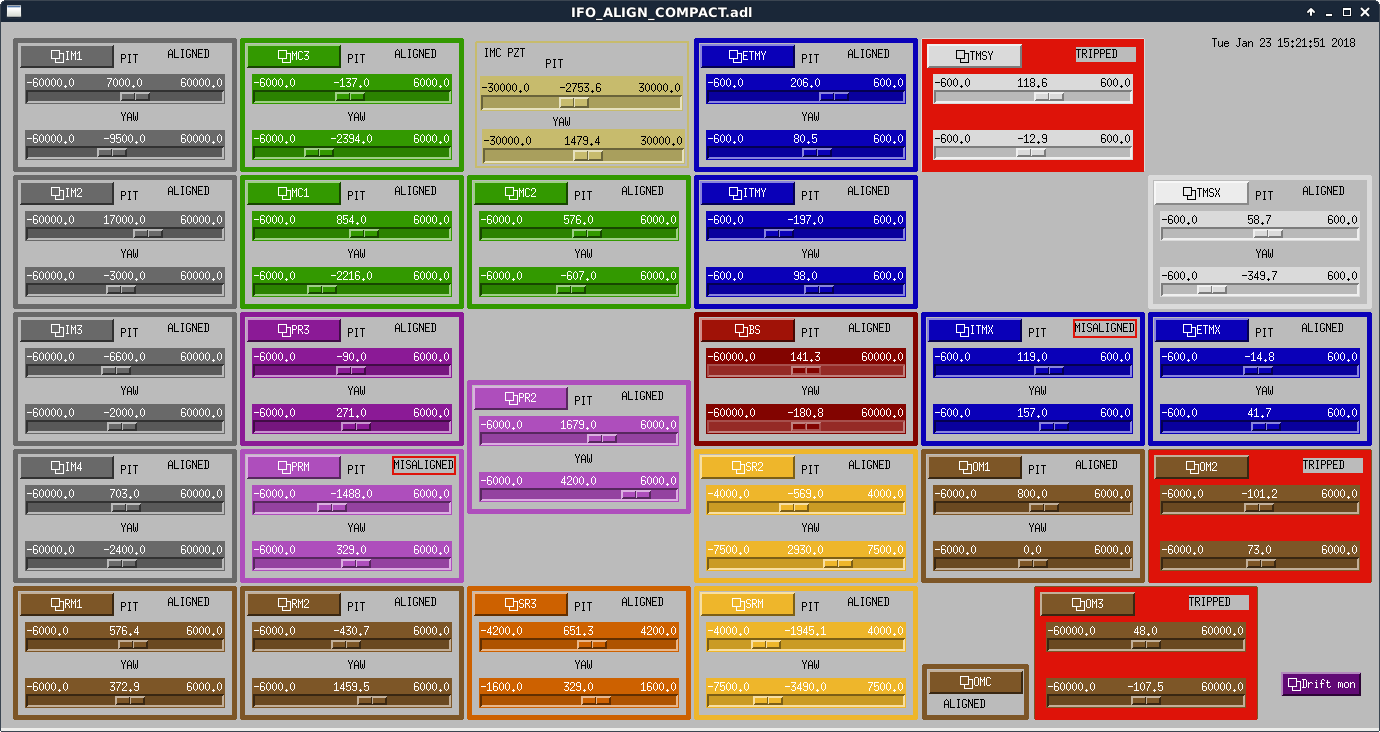Open the BS beamsplitter display button
Image resolution: width=1380 pixels, height=732 pixels.
point(748,330)
